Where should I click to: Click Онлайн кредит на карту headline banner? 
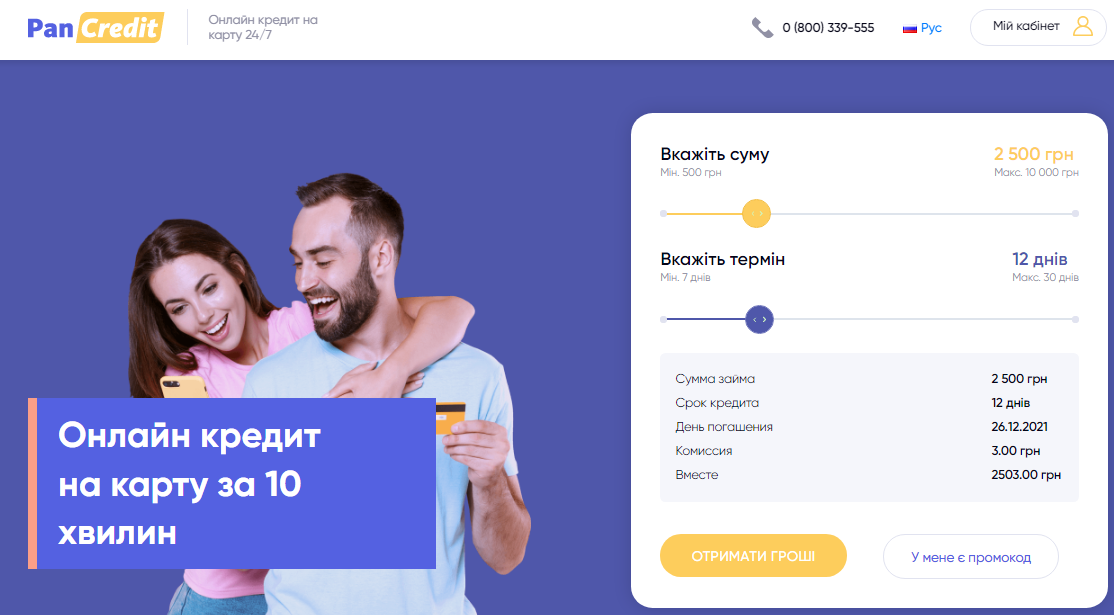(x=232, y=483)
